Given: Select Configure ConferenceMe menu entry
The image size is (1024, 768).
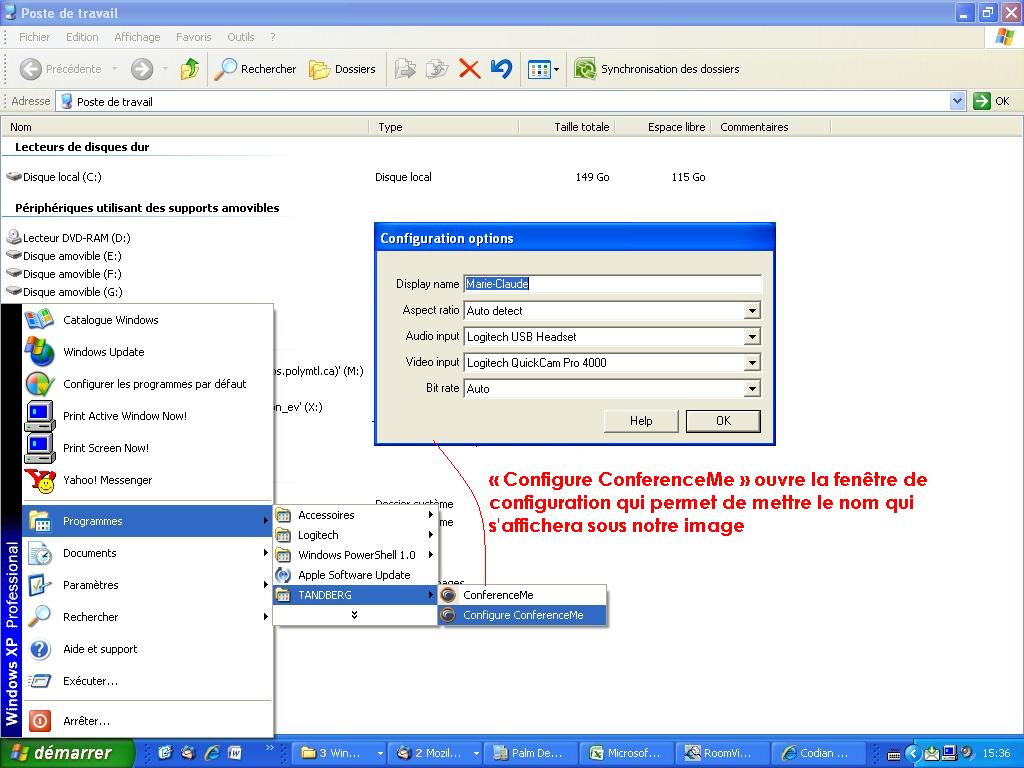Looking at the screenshot, I should point(522,615).
